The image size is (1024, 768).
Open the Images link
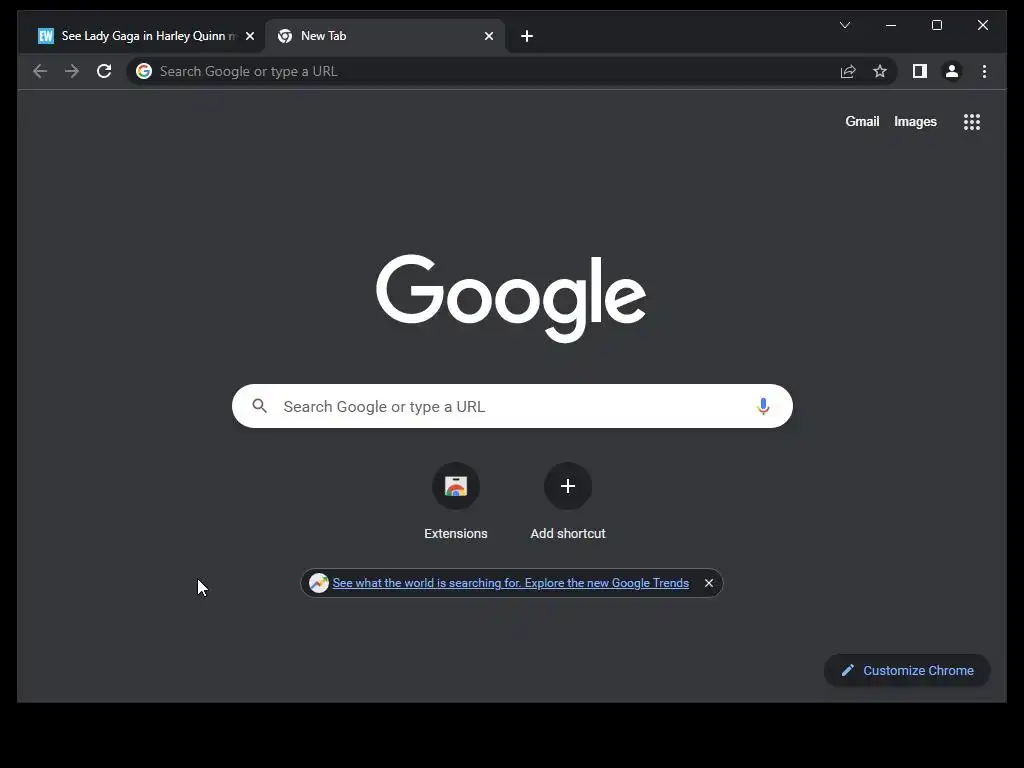pos(915,121)
